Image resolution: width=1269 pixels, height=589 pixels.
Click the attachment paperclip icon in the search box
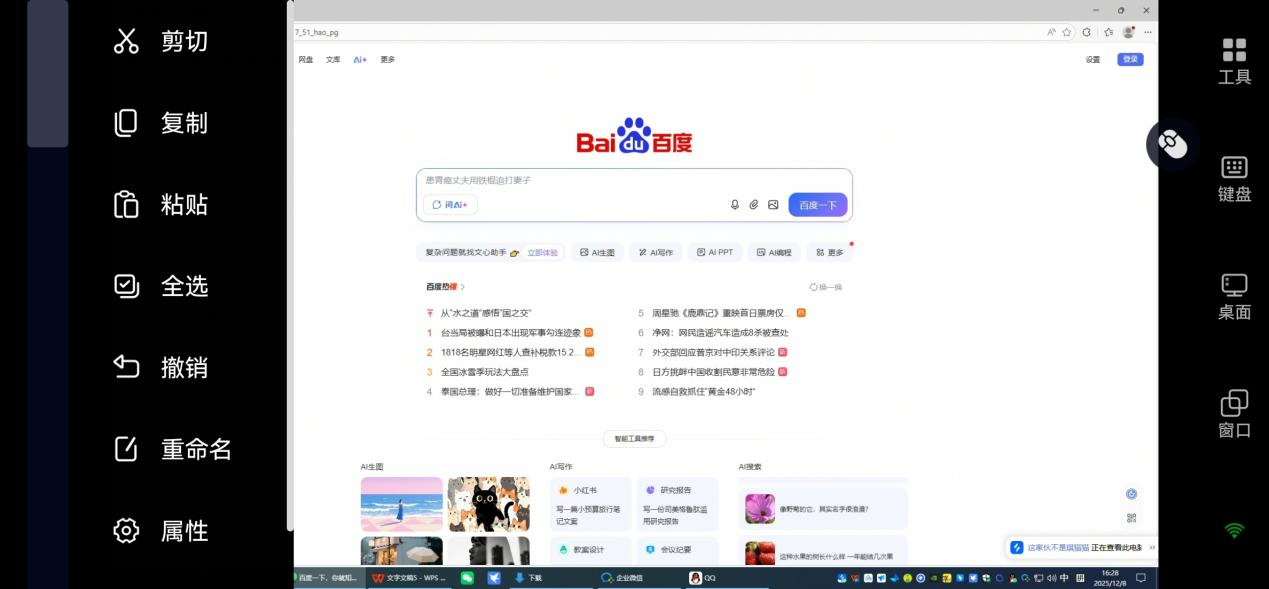click(x=753, y=204)
